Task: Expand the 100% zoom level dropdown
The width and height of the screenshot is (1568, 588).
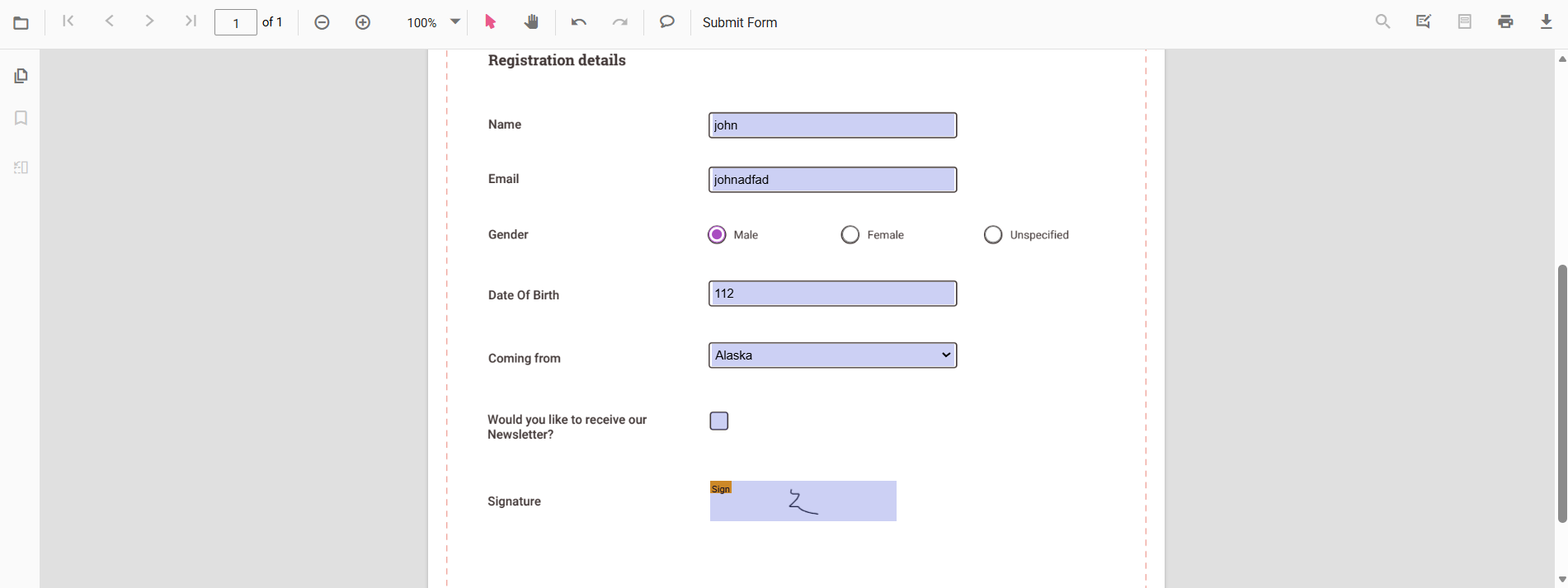Action: (455, 22)
